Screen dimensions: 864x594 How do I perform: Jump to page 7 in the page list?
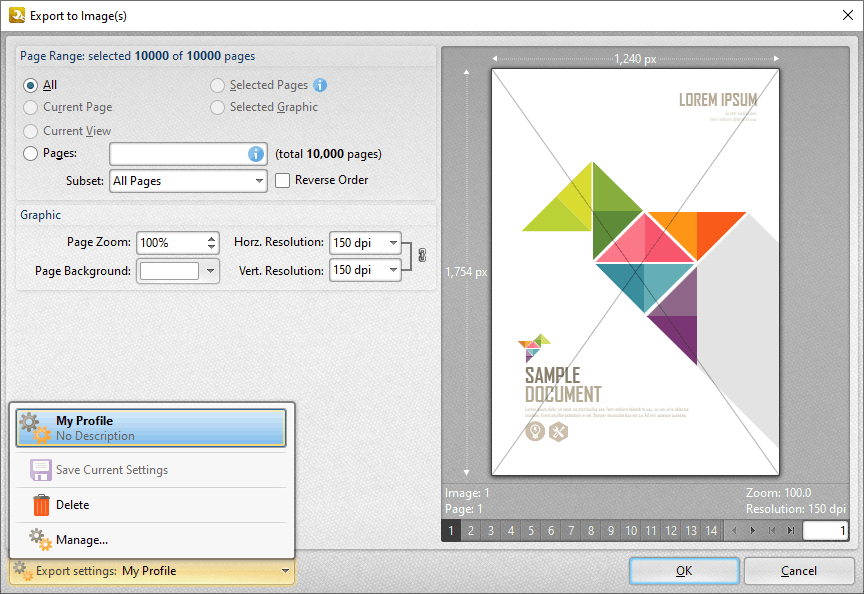(571, 531)
